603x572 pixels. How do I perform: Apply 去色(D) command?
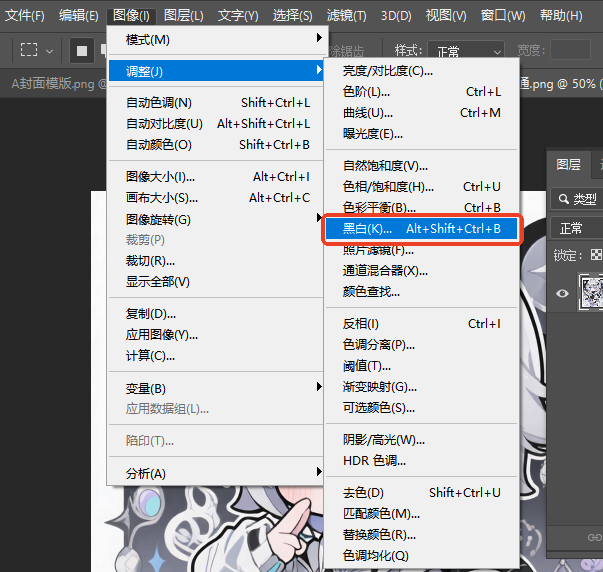point(421,492)
